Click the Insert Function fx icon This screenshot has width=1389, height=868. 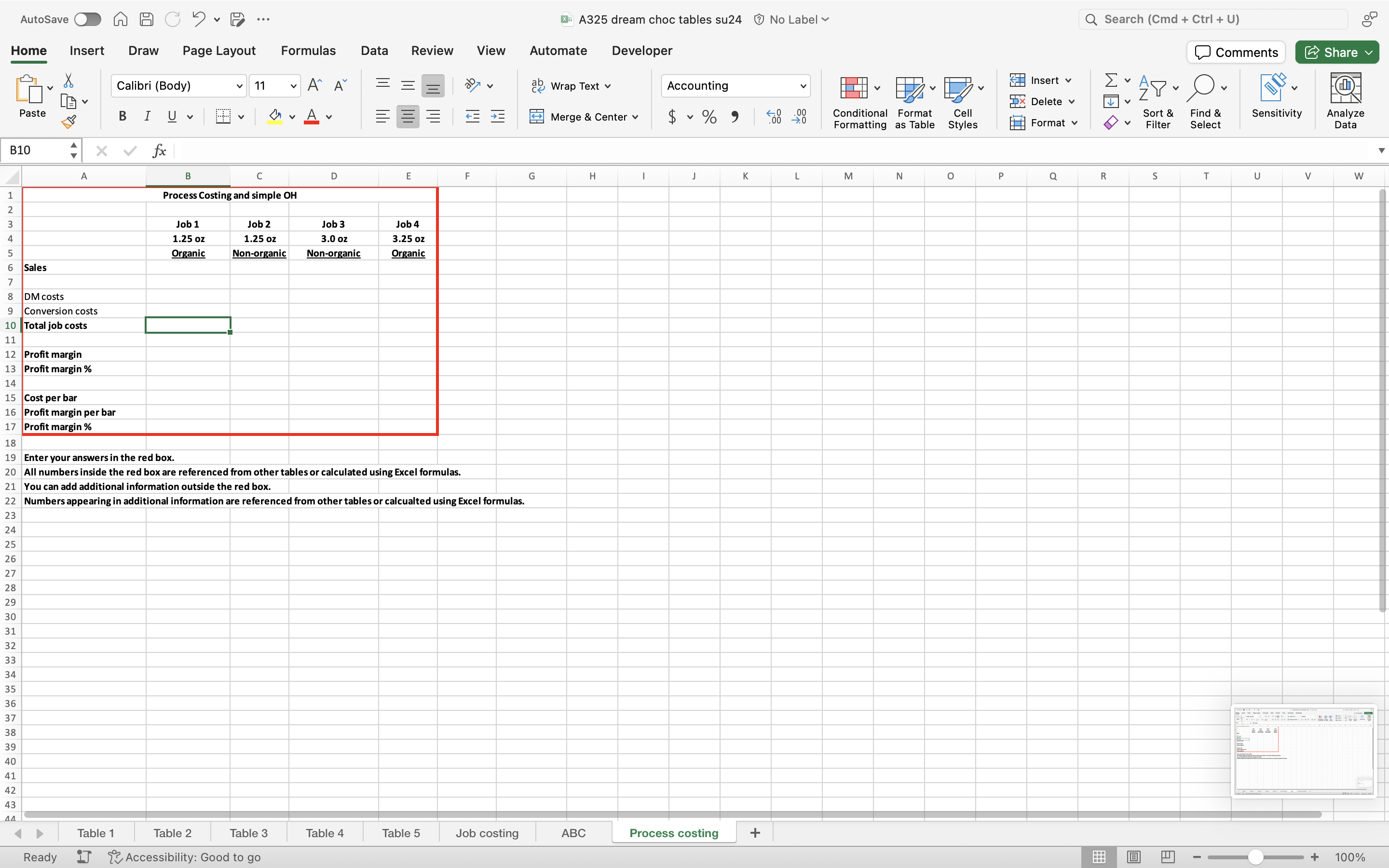(x=159, y=150)
